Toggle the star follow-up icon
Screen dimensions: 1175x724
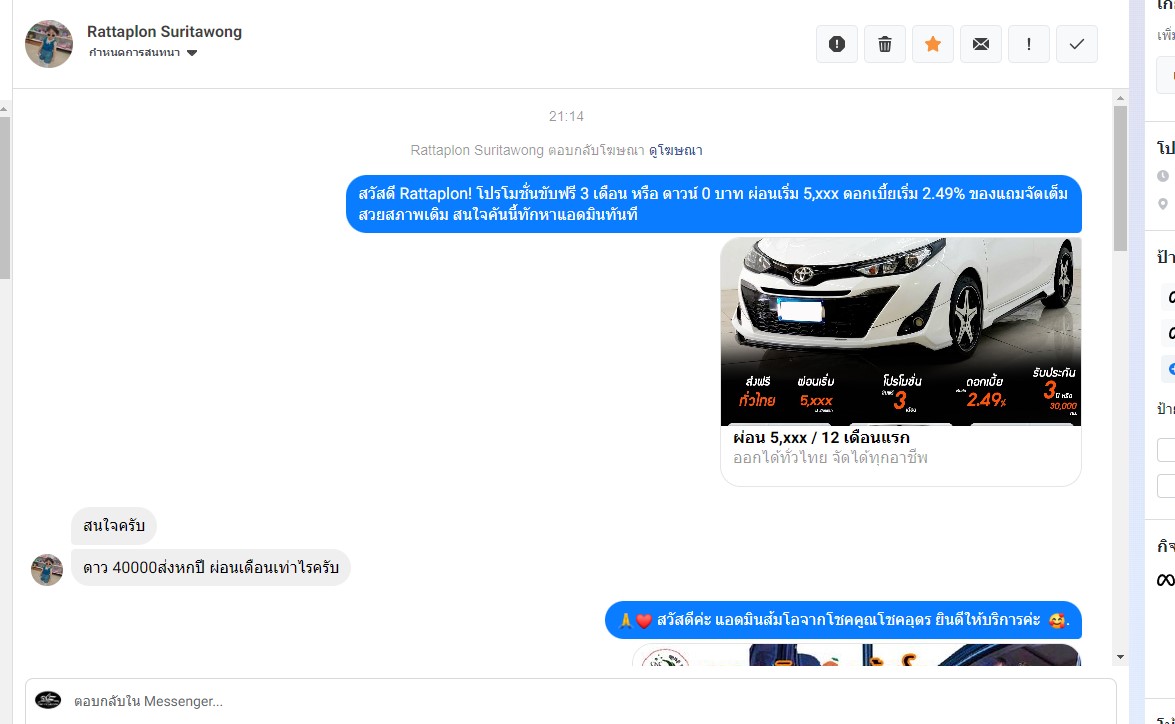932,44
